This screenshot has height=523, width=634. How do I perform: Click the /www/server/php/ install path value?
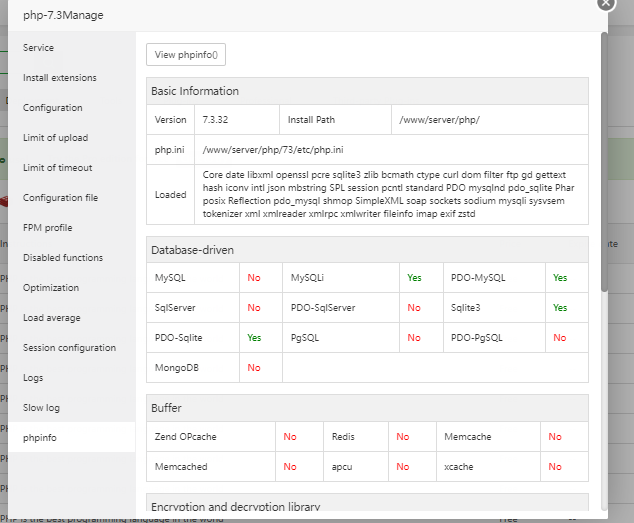tap(439, 120)
